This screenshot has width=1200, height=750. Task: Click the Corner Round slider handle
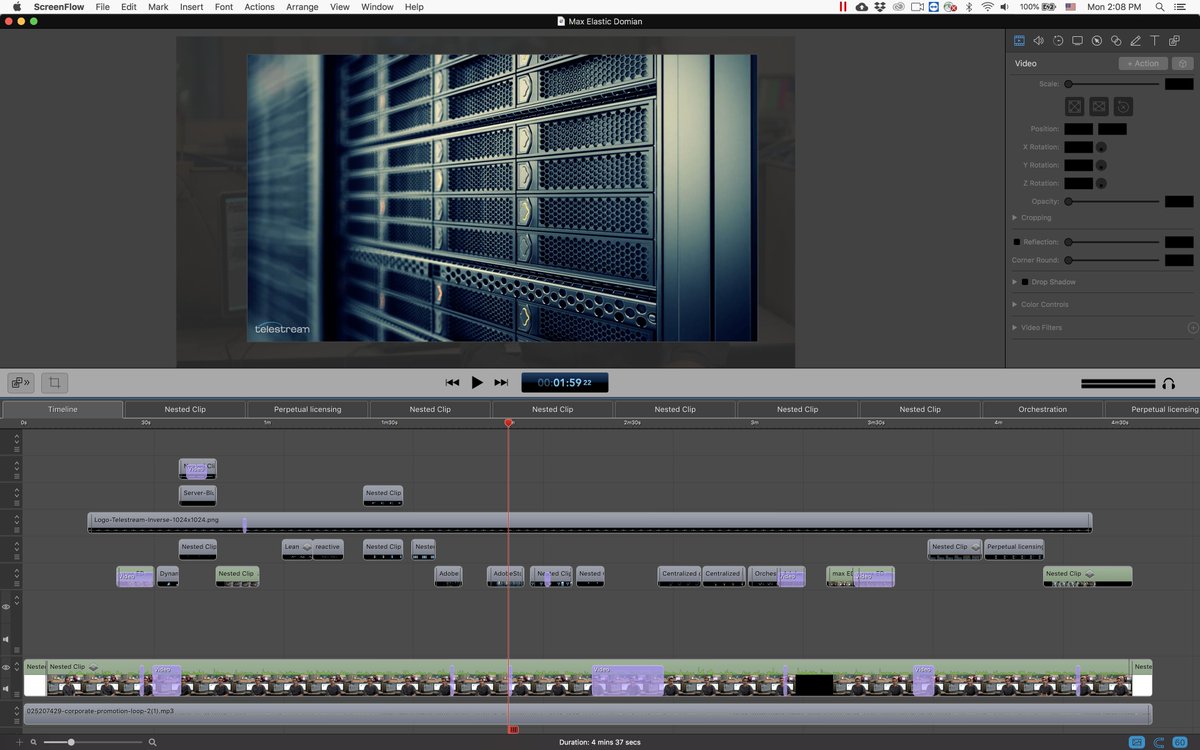pyautogui.click(x=1068, y=260)
